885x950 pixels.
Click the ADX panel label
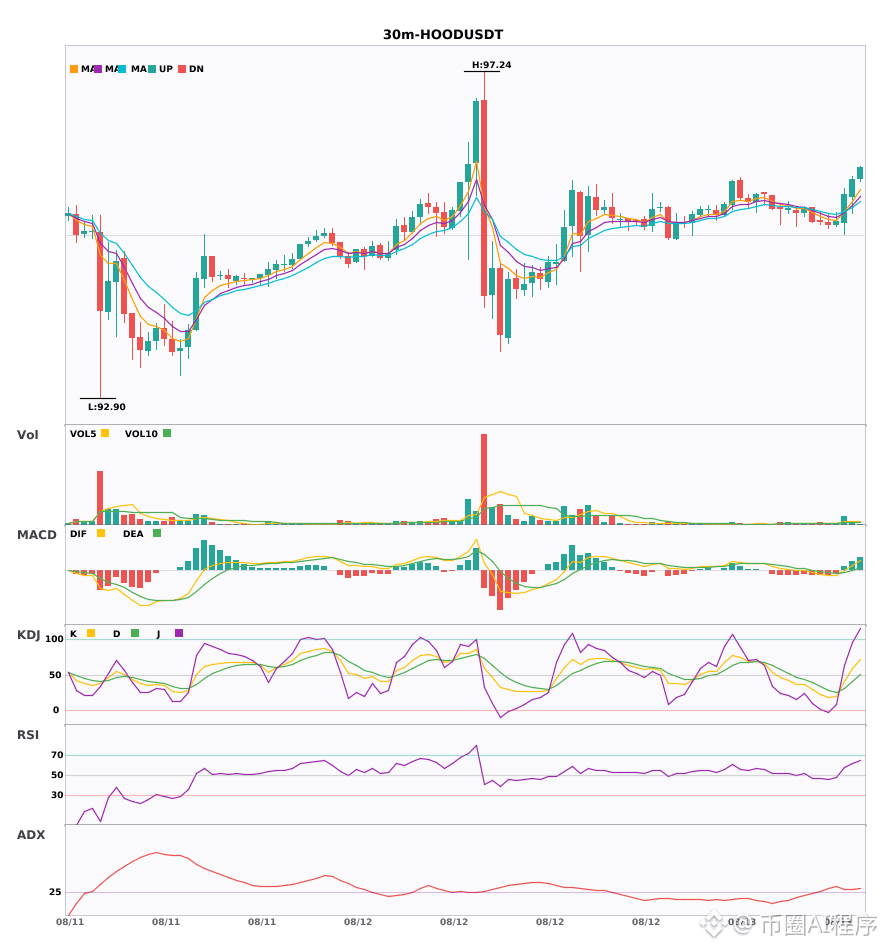[31, 835]
